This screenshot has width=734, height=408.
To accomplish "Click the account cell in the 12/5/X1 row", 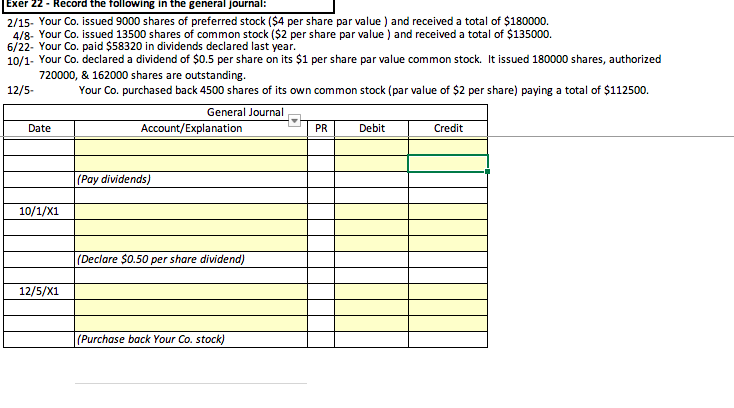I will click(x=191, y=291).
